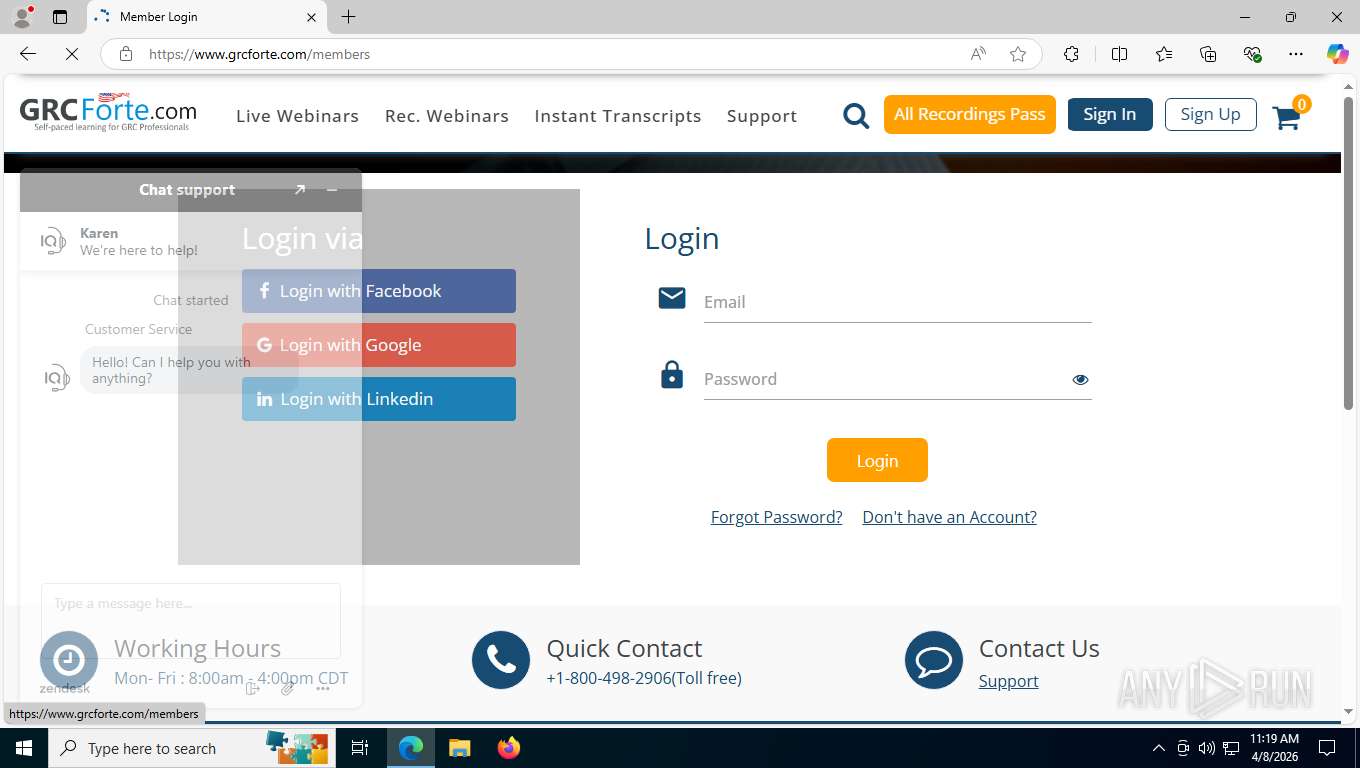Click the page vertical scrollbar

pos(1348,252)
